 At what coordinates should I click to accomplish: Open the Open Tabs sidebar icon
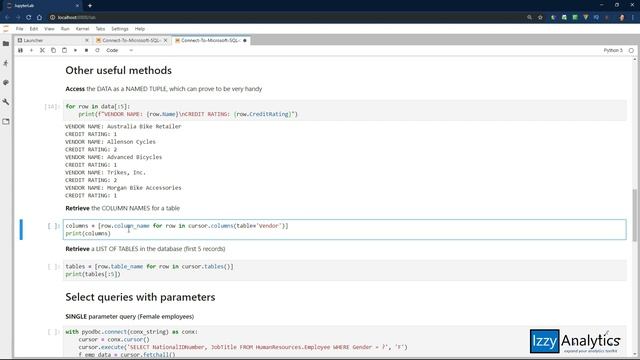[6, 121]
